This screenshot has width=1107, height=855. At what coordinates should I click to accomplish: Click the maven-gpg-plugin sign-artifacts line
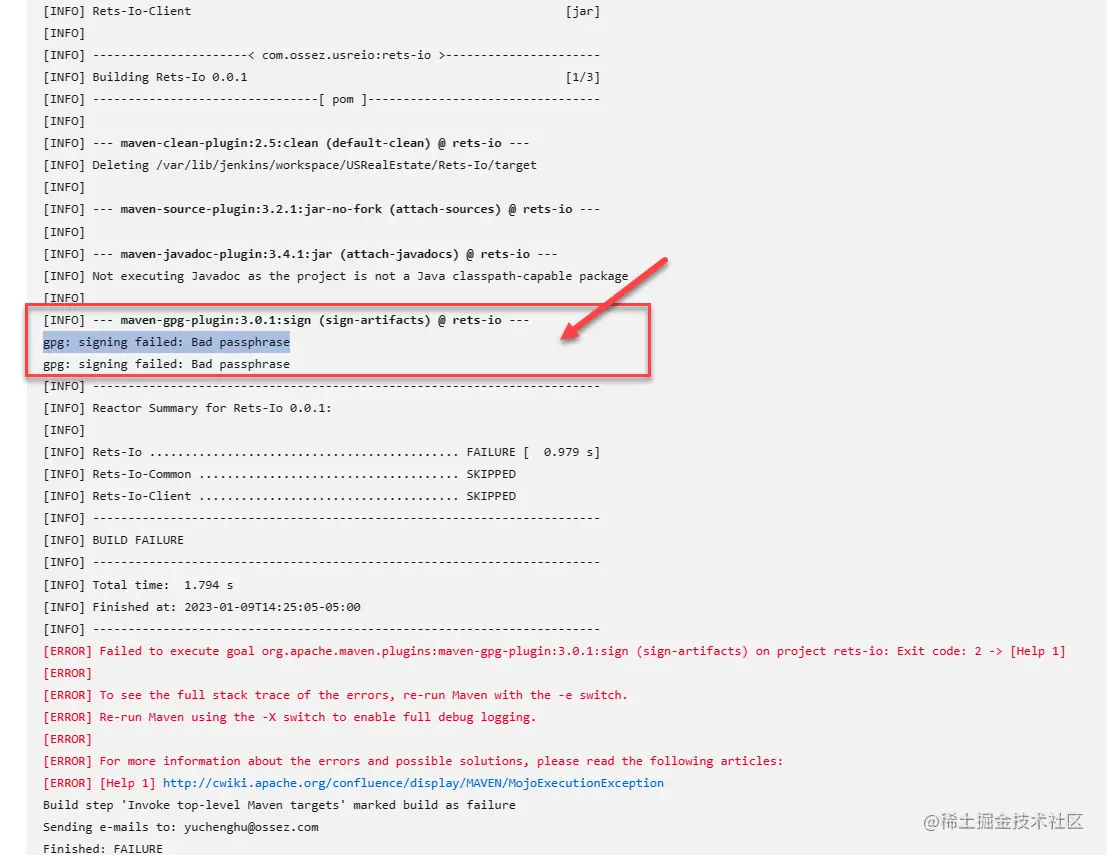click(x=286, y=320)
